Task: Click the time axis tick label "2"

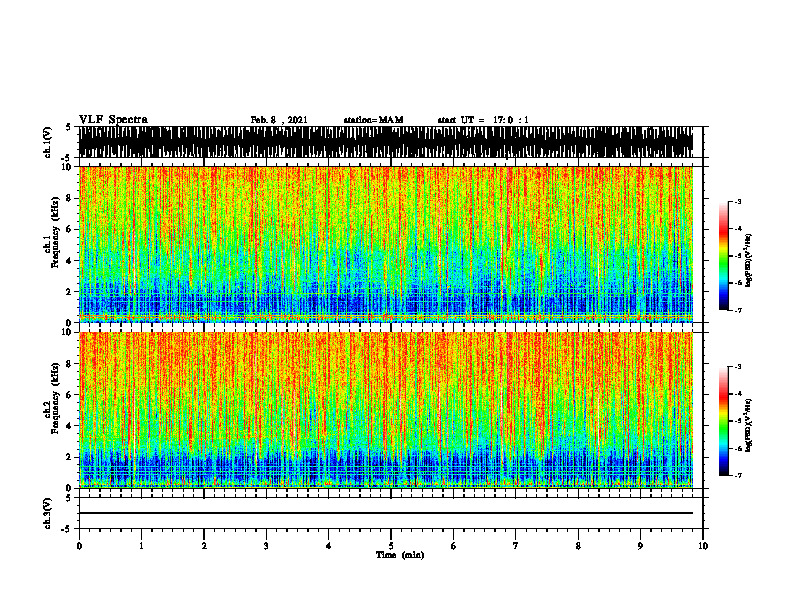Action: [x=204, y=546]
